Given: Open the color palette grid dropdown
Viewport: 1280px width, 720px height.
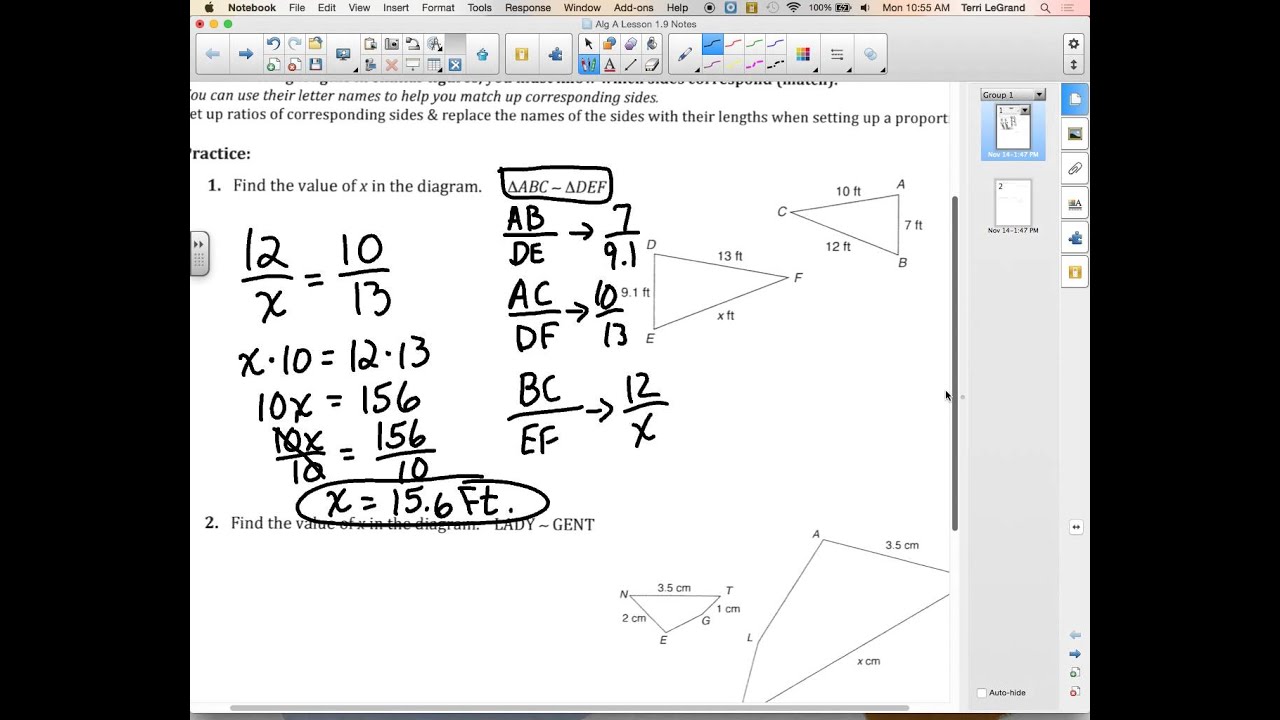Looking at the screenshot, I should click(x=803, y=54).
